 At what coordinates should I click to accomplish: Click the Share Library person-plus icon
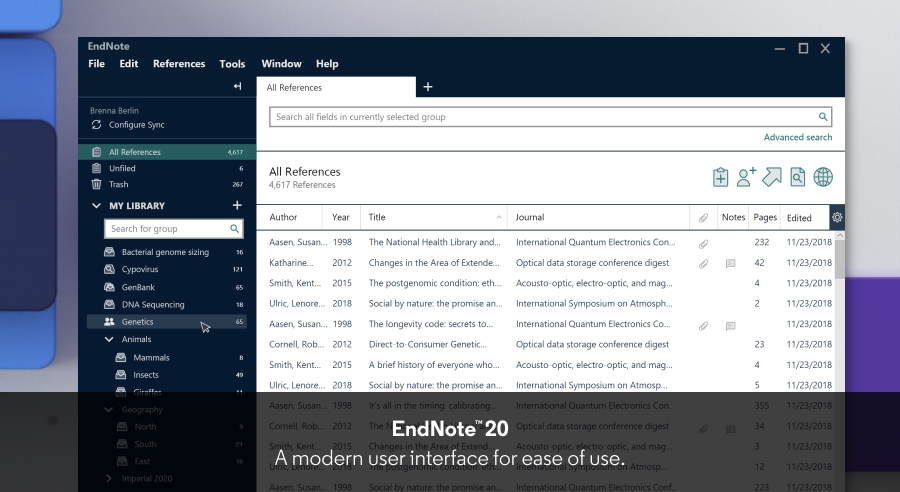[746, 177]
